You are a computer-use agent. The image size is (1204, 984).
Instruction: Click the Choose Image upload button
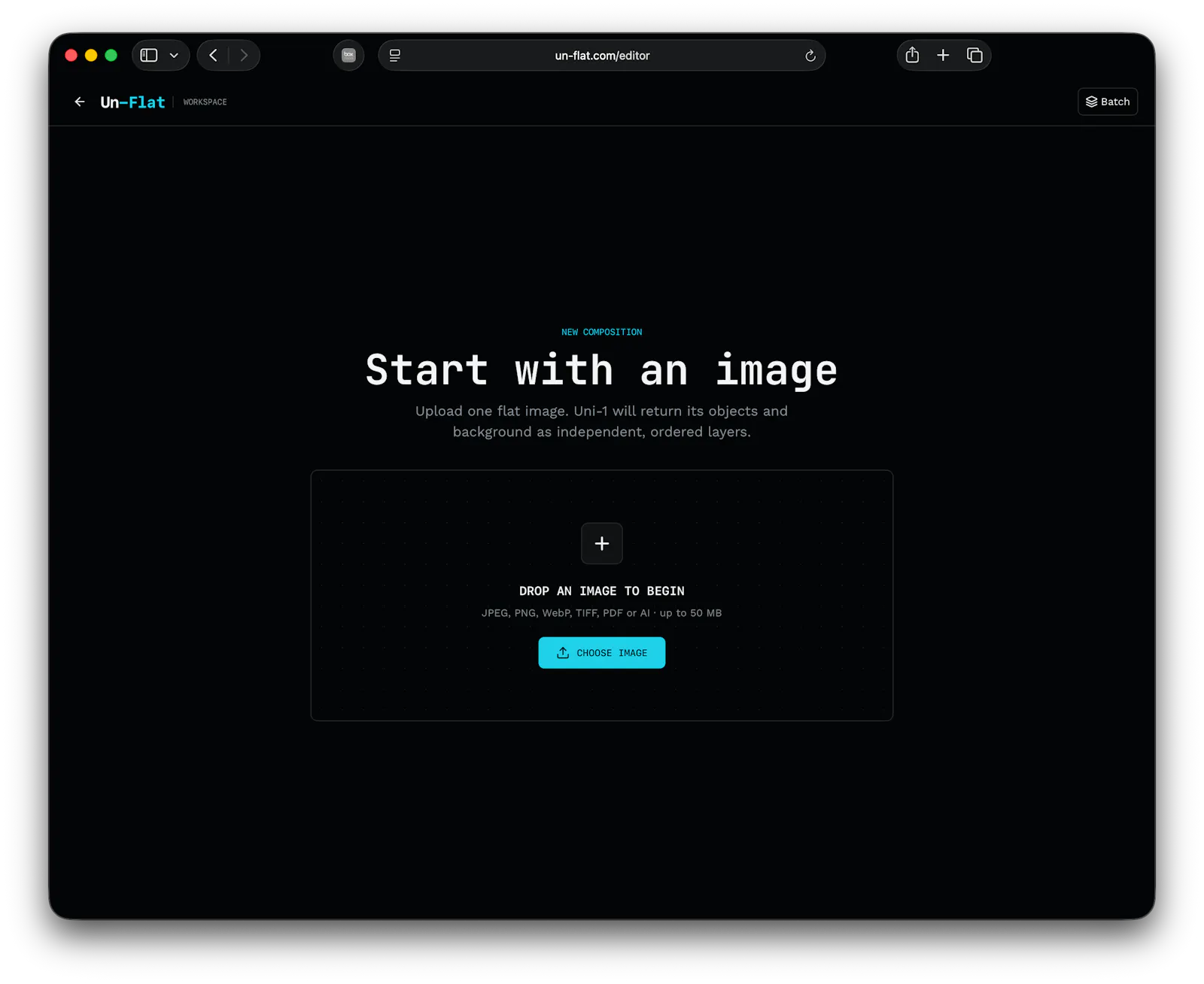click(602, 653)
